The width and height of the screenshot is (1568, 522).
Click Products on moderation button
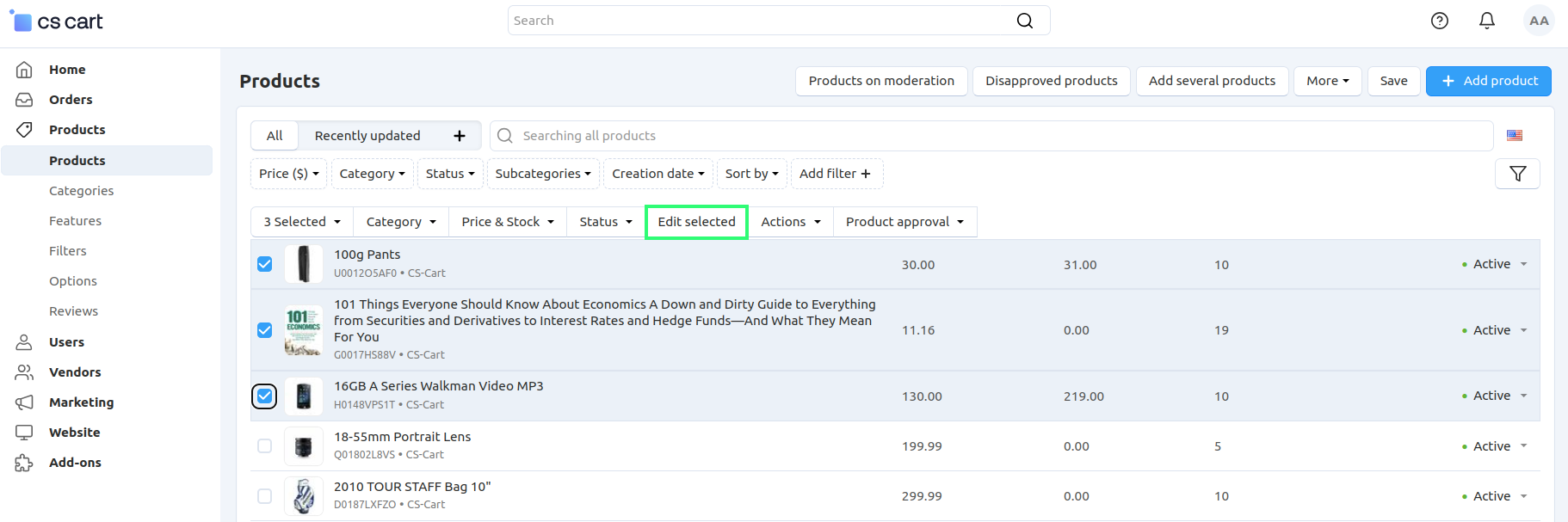(881, 81)
